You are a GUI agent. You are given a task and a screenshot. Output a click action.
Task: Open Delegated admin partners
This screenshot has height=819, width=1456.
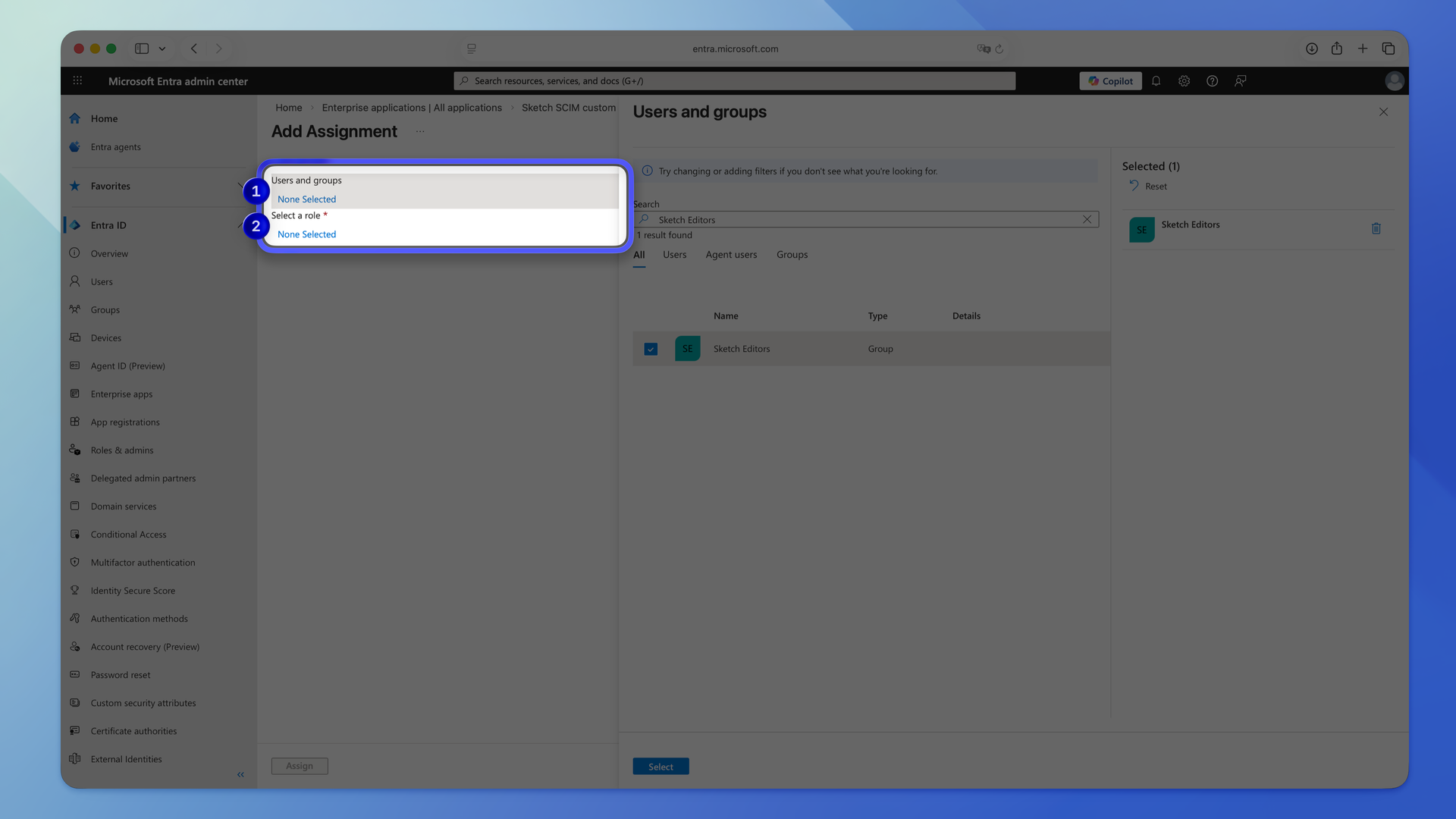pos(143,478)
